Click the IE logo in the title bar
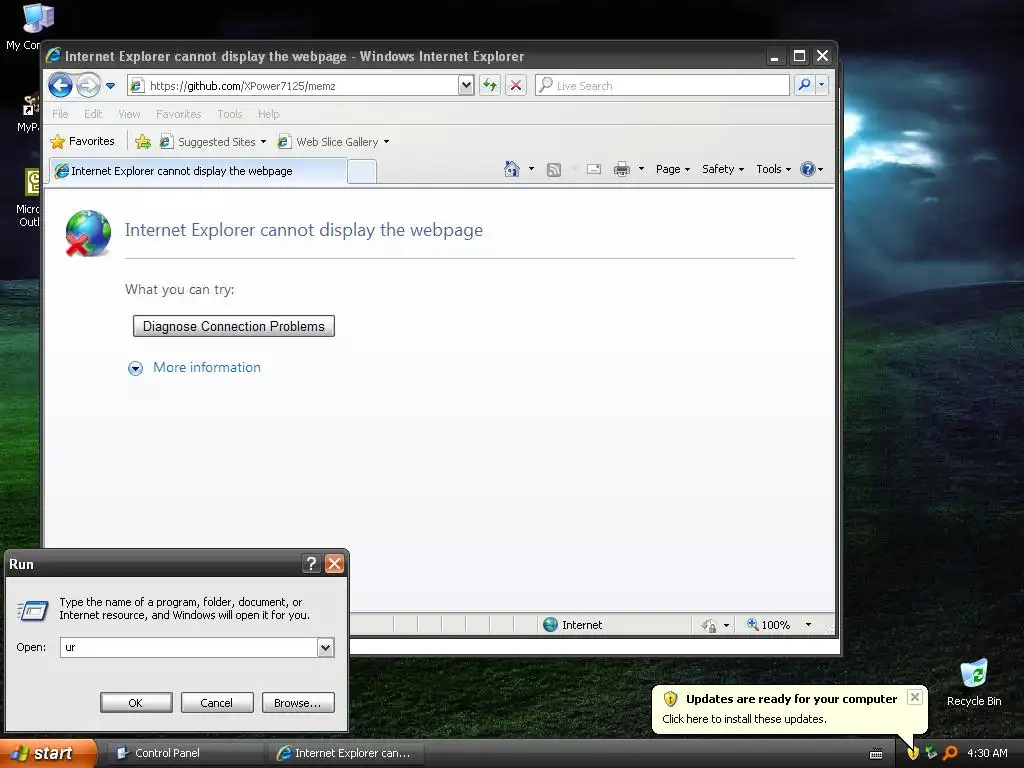This screenshot has width=1024, height=768. coord(54,56)
